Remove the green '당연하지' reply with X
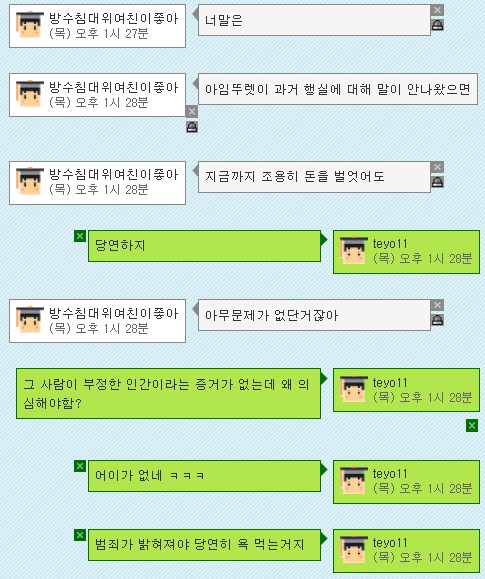The height and width of the screenshot is (579, 485). coord(80,236)
